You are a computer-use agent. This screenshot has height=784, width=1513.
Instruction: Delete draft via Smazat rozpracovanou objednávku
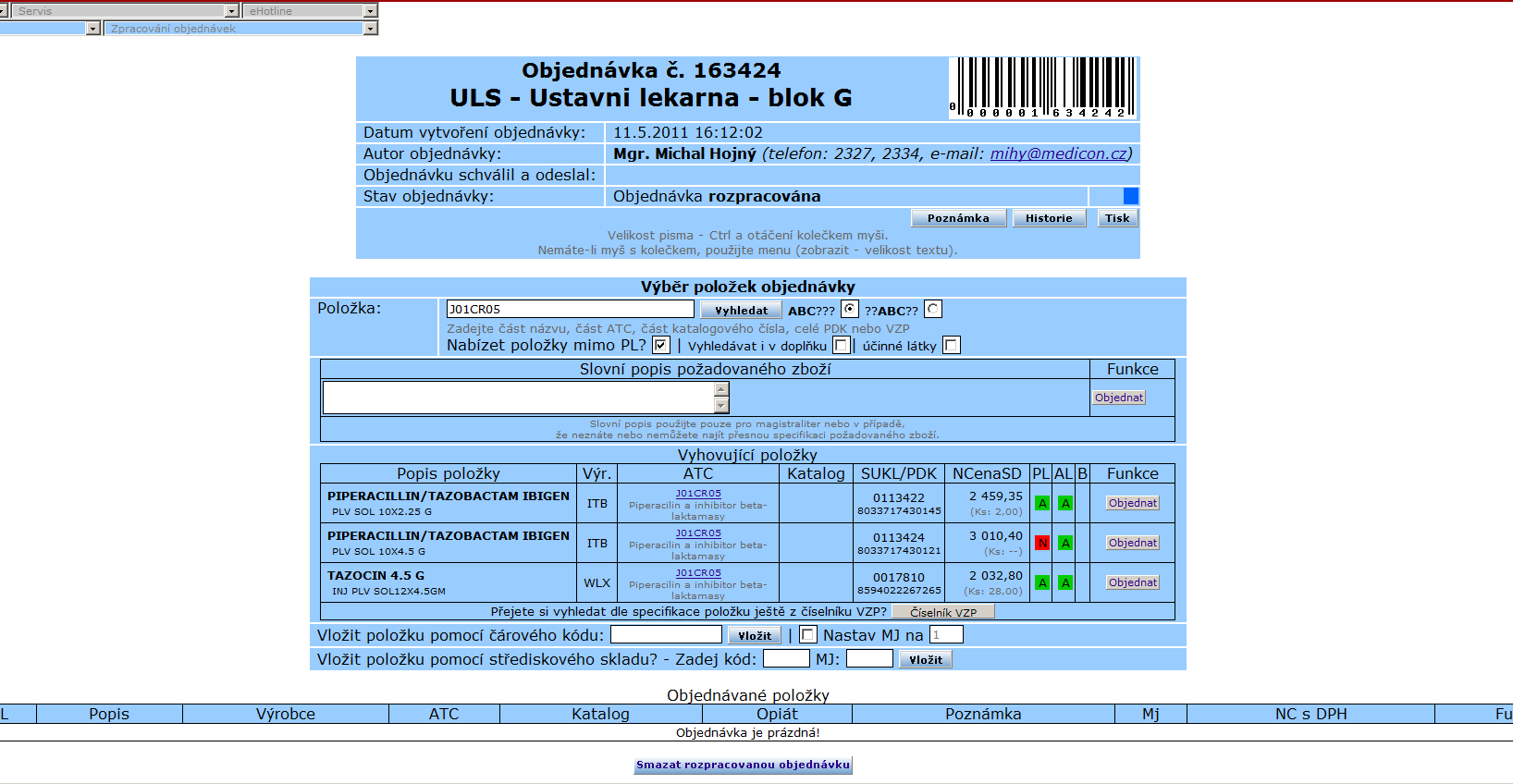pos(743,765)
